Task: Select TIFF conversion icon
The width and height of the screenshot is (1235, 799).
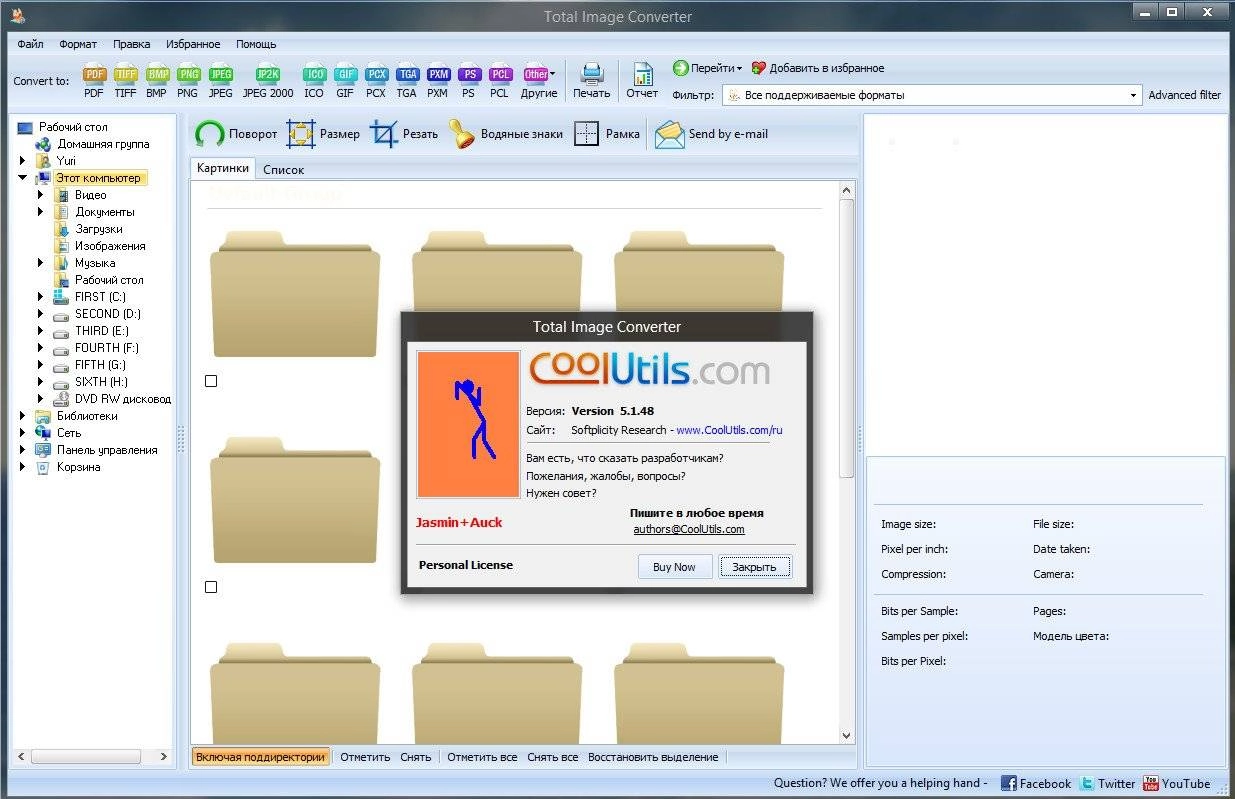Action: [x=125, y=81]
